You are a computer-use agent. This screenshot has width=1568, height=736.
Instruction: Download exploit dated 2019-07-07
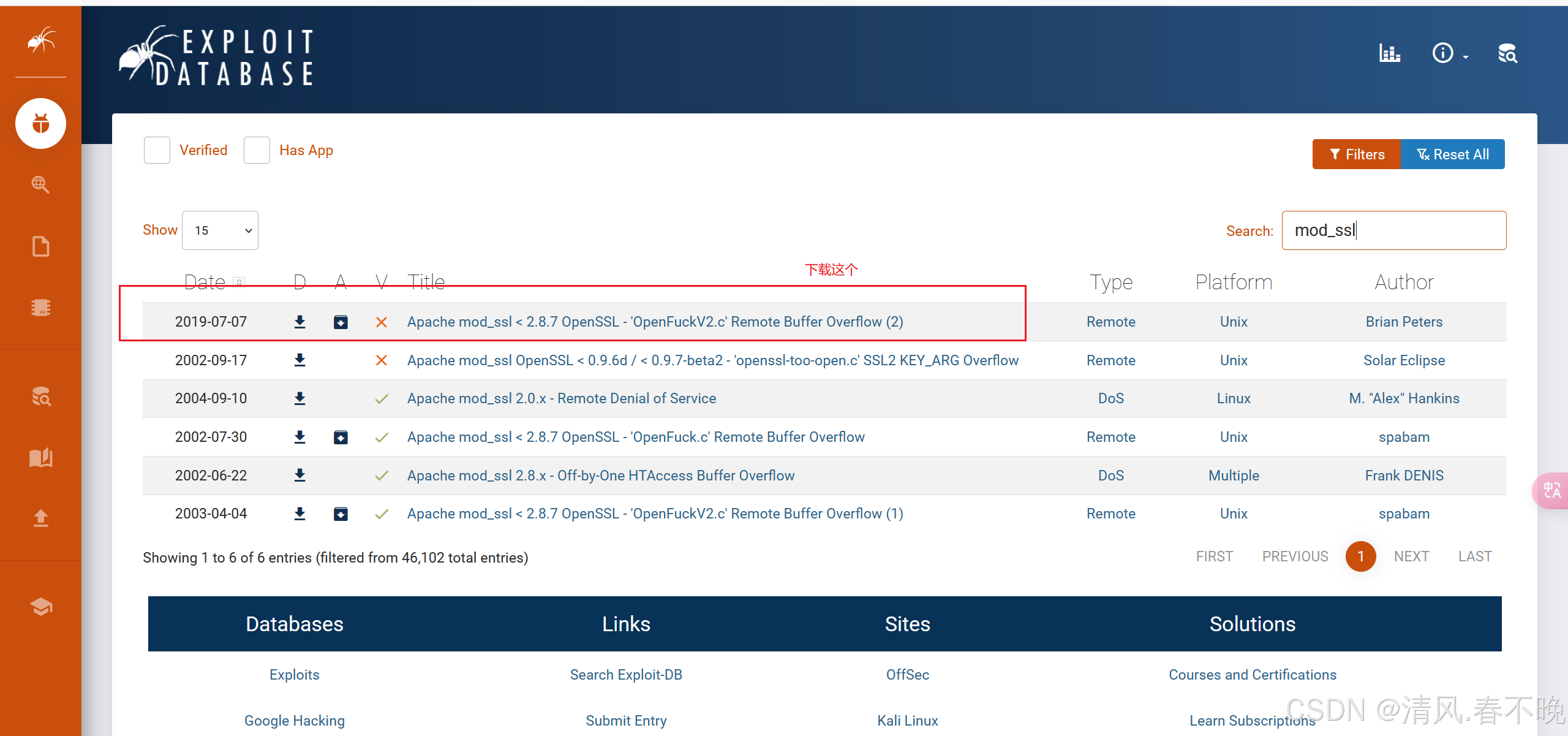[300, 322]
